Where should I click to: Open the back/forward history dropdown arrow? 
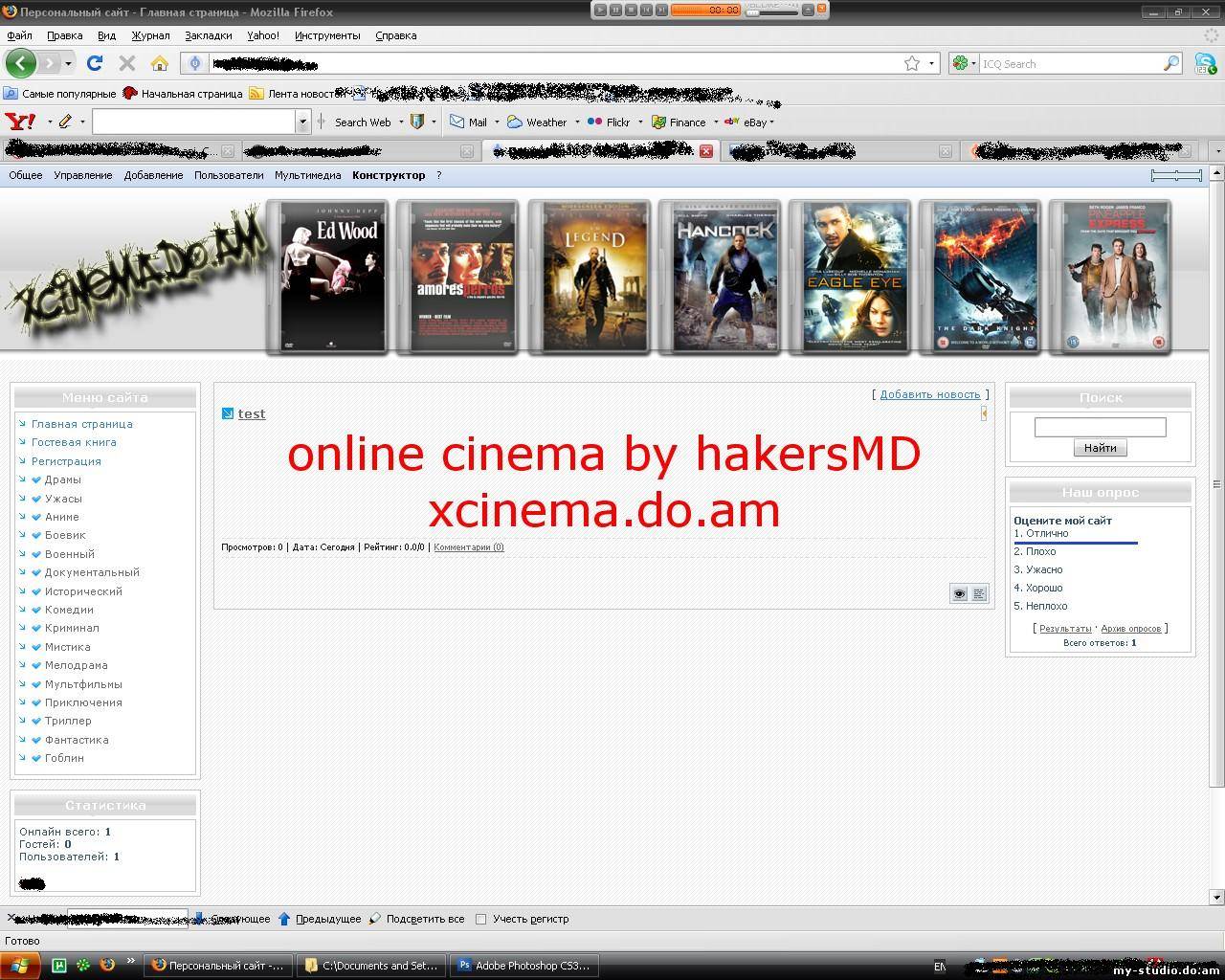coord(68,63)
